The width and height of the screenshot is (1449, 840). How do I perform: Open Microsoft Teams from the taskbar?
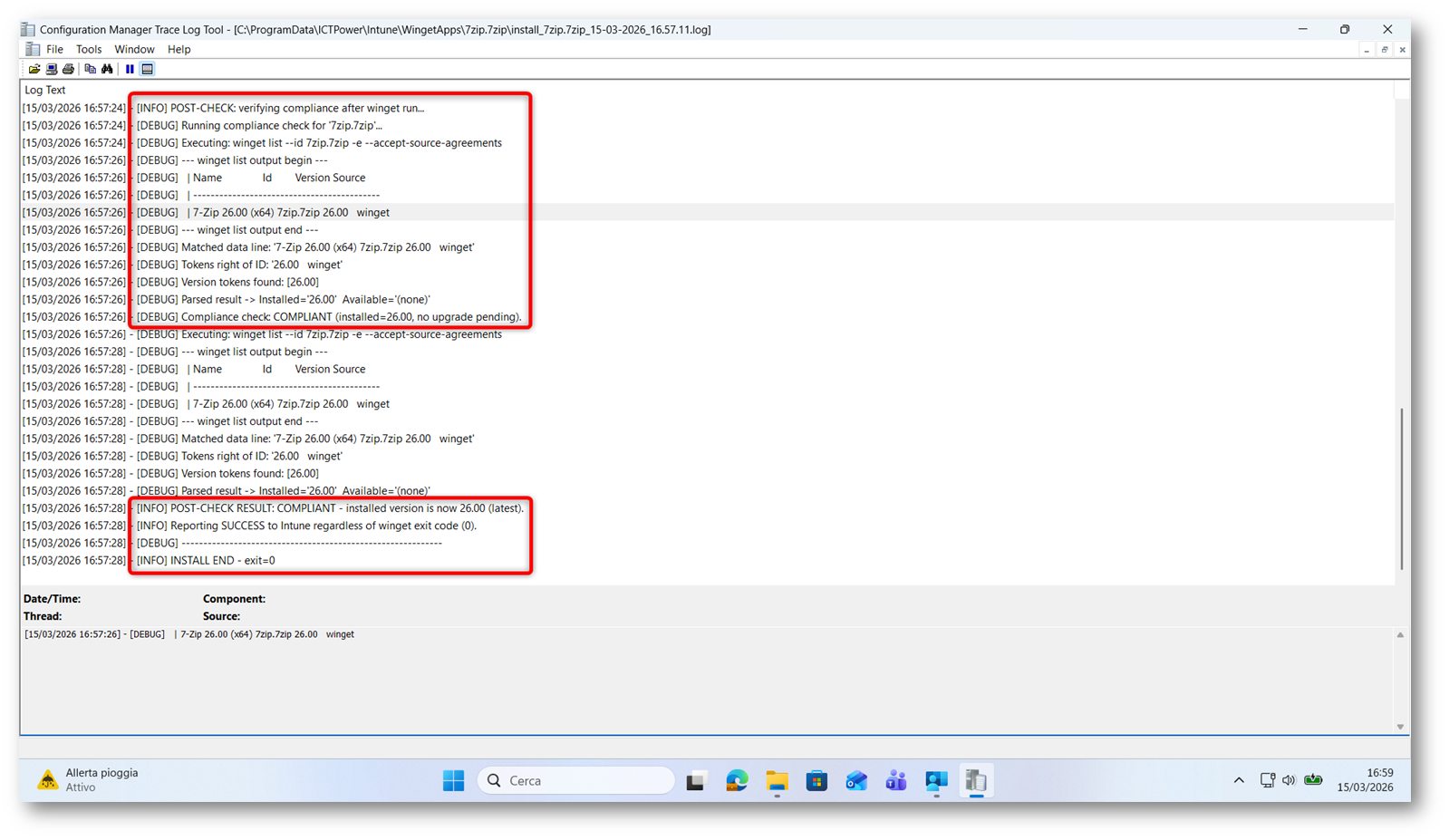point(896,780)
